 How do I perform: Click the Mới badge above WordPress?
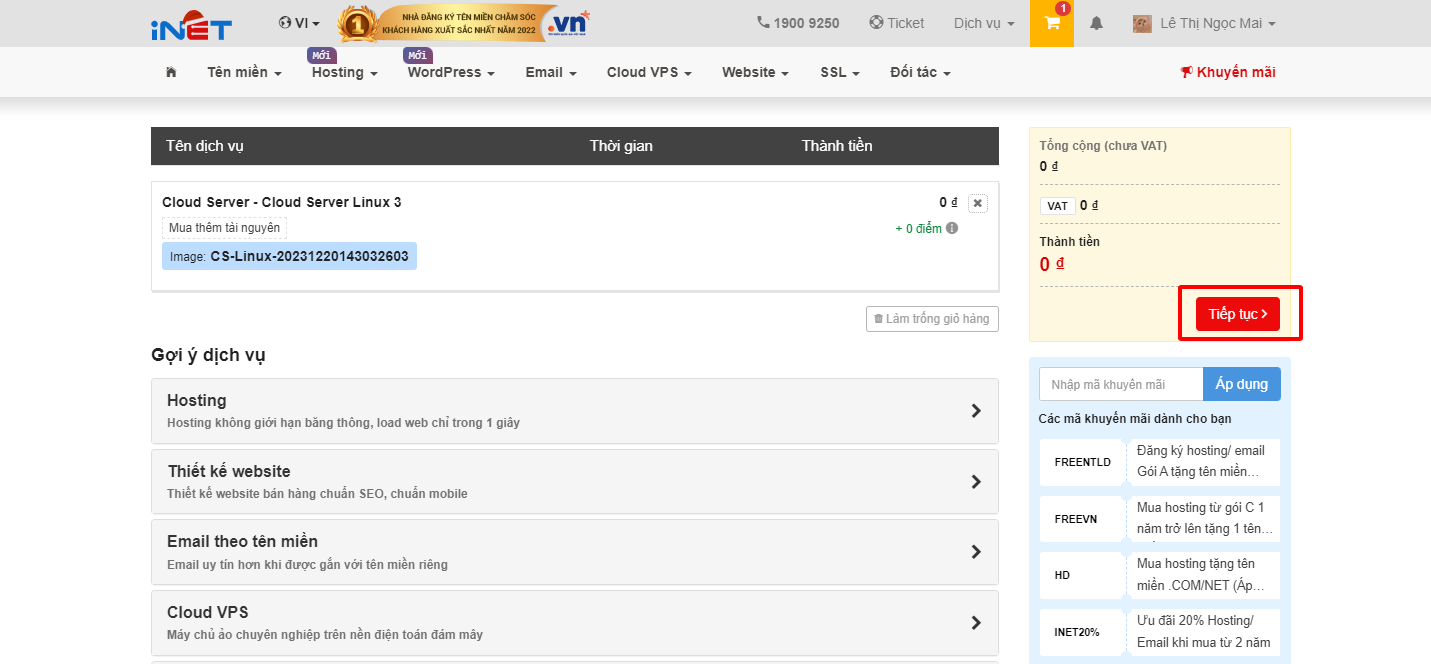[418, 55]
